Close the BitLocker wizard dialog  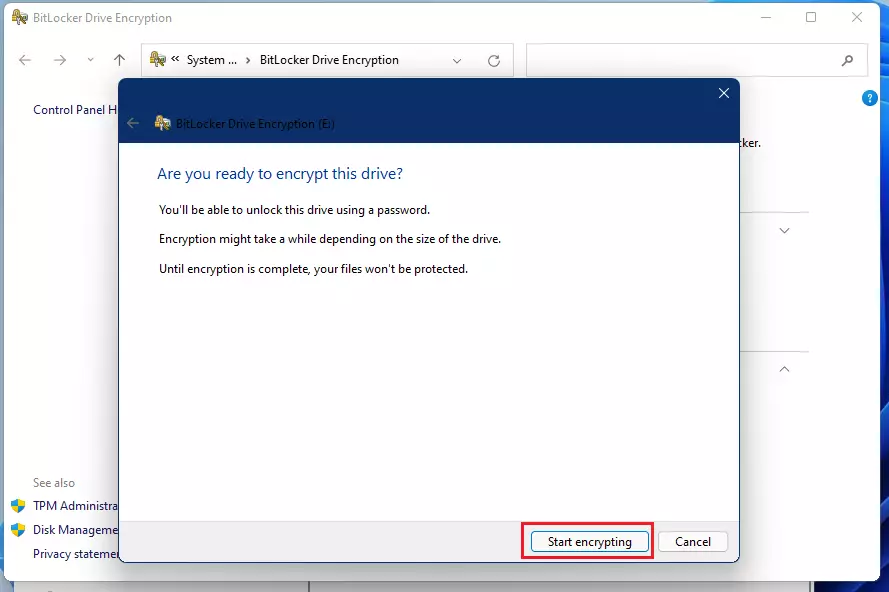pyautogui.click(x=723, y=93)
